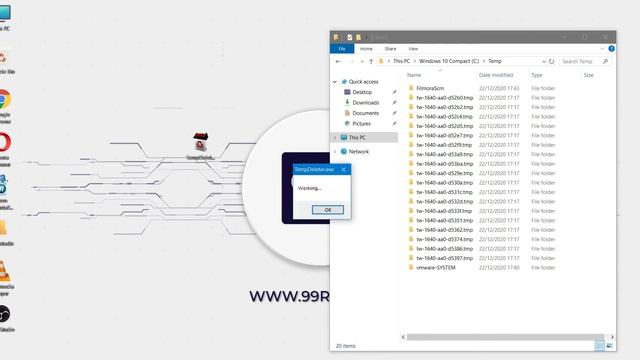
Task: Select Downloads in Quick access
Action: pyautogui.click(x=366, y=102)
